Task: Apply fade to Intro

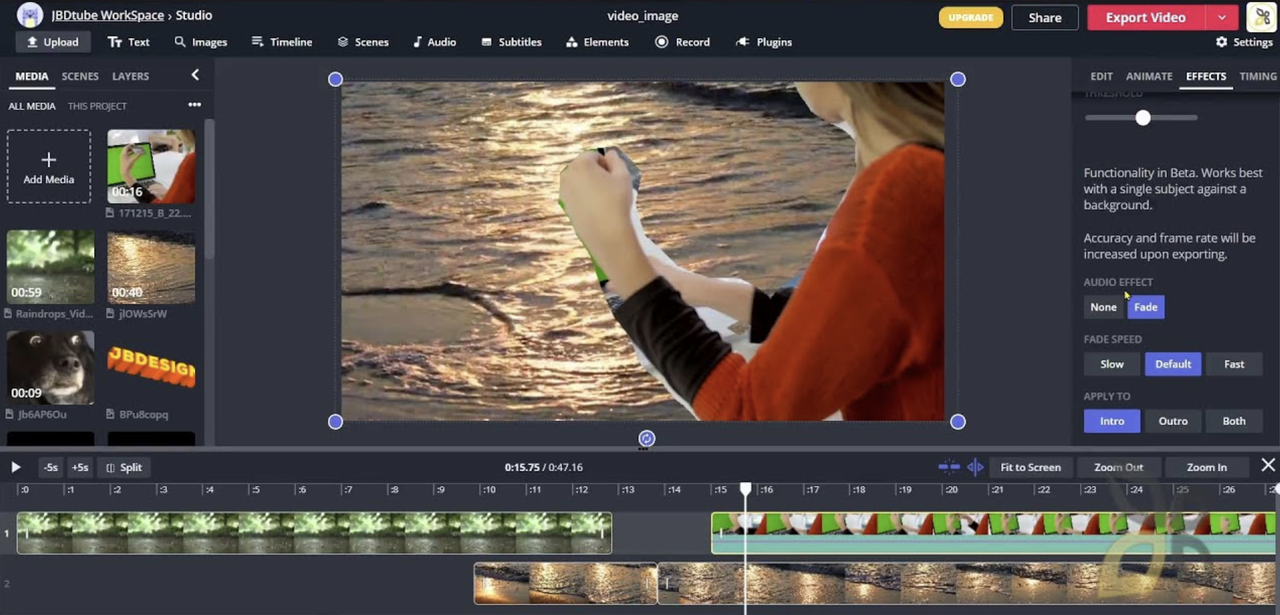Action: [x=1112, y=421]
